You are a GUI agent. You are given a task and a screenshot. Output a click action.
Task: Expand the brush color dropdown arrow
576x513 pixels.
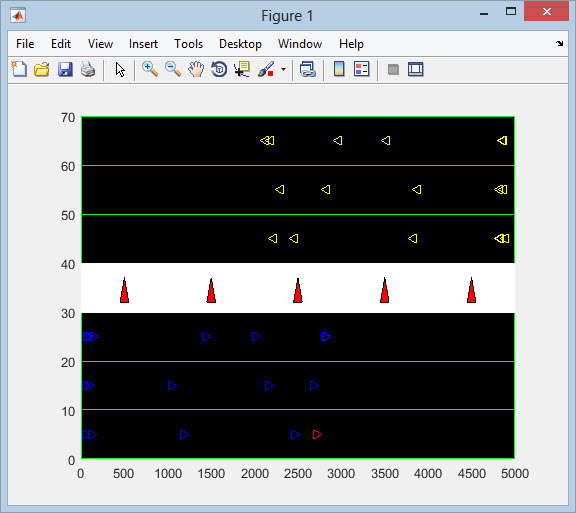click(x=283, y=69)
